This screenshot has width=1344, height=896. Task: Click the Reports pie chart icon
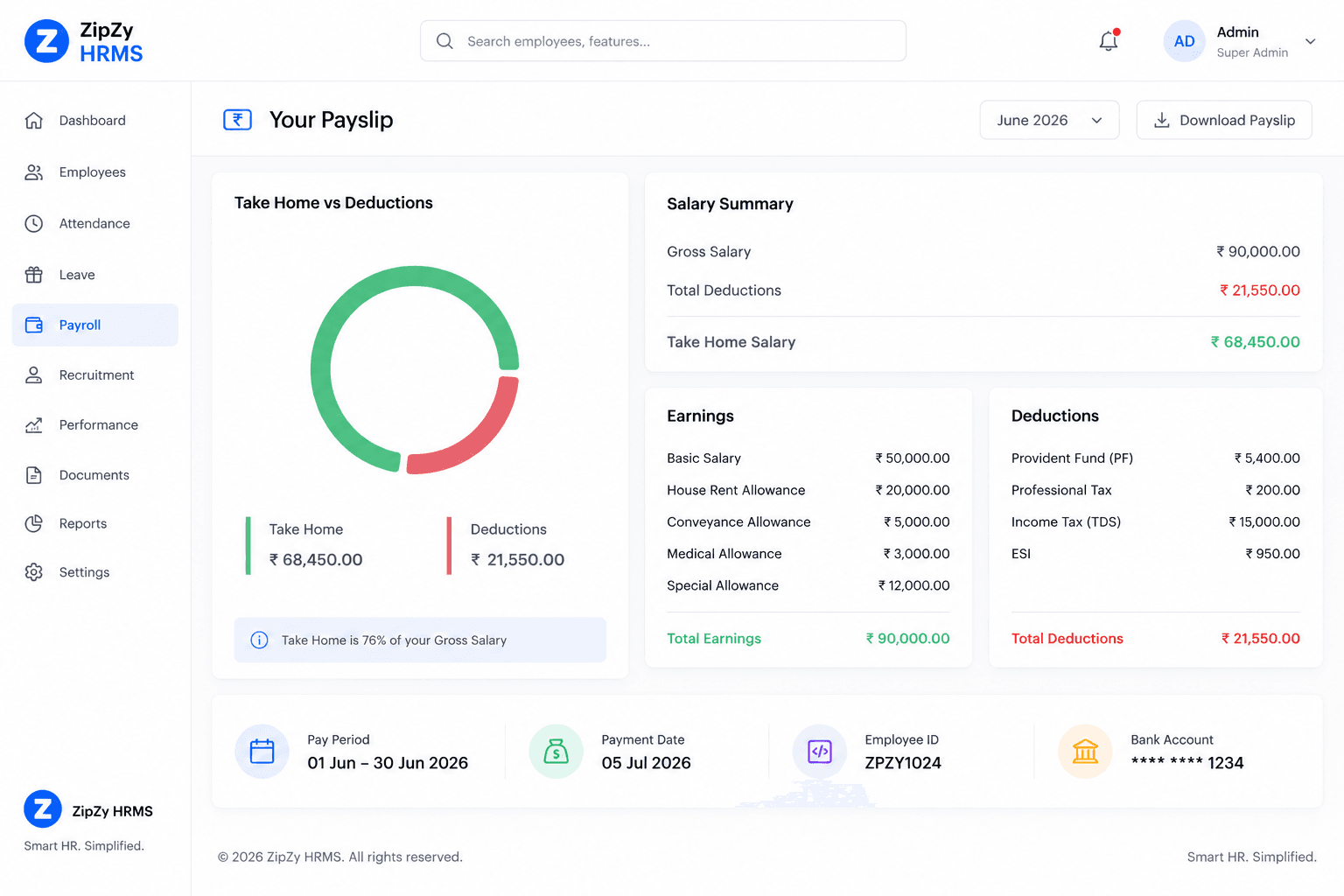(34, 524)
